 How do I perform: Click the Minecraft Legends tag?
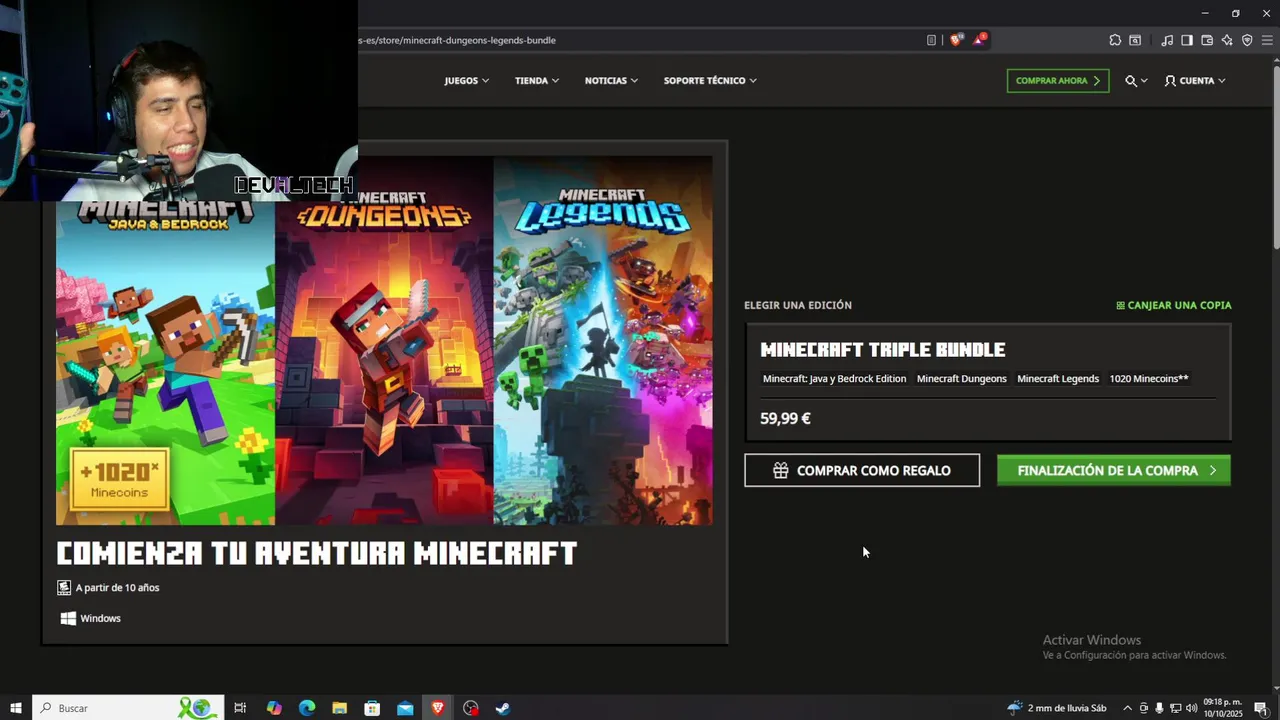pos(1058,379)
